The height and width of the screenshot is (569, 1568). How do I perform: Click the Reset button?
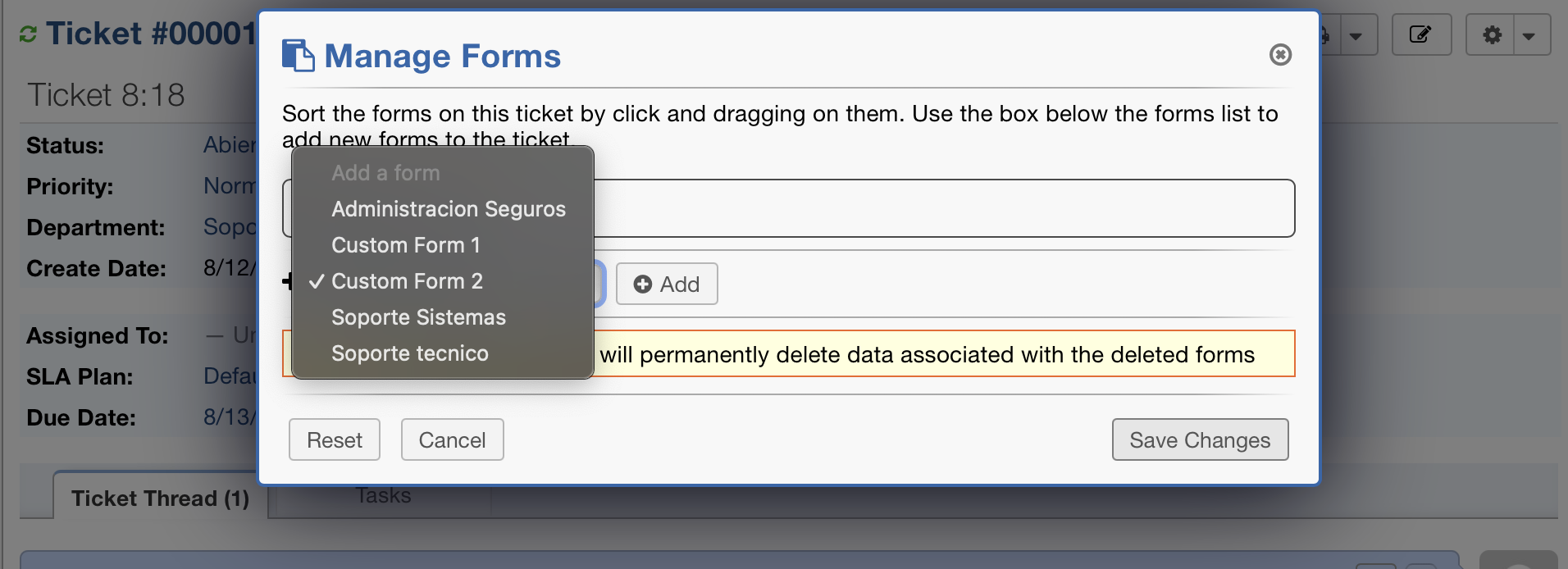(x=335, y=440)
